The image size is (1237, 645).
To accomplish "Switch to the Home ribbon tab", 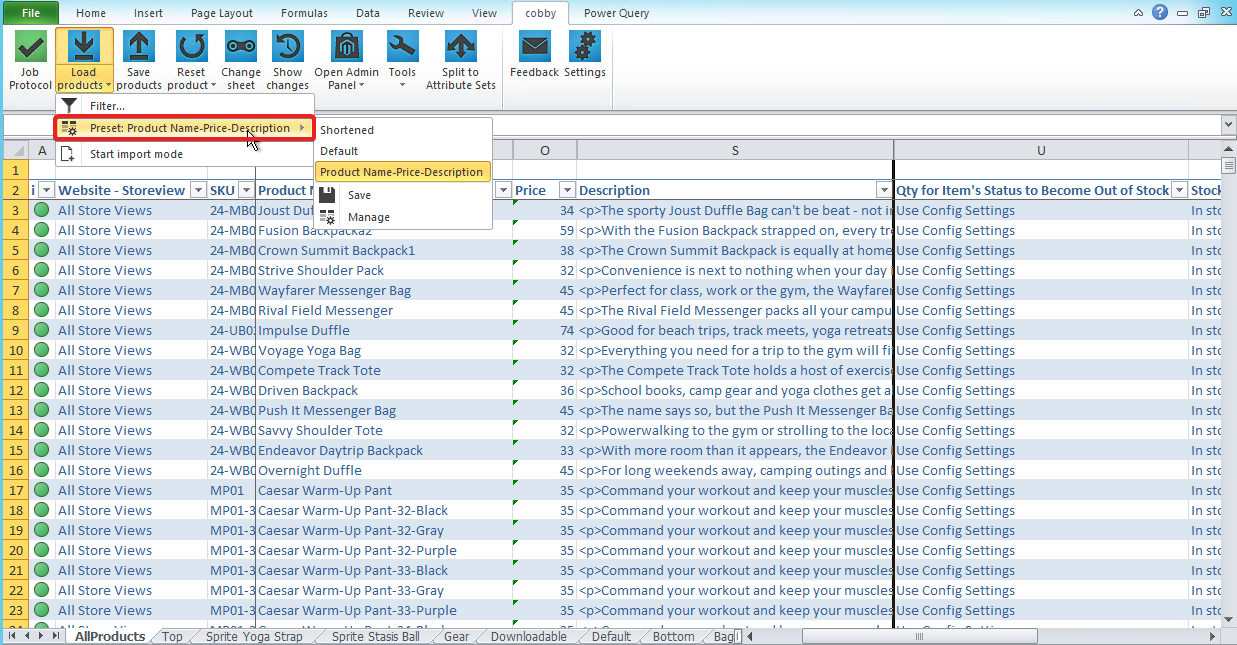I will click(x=91, y=13).
